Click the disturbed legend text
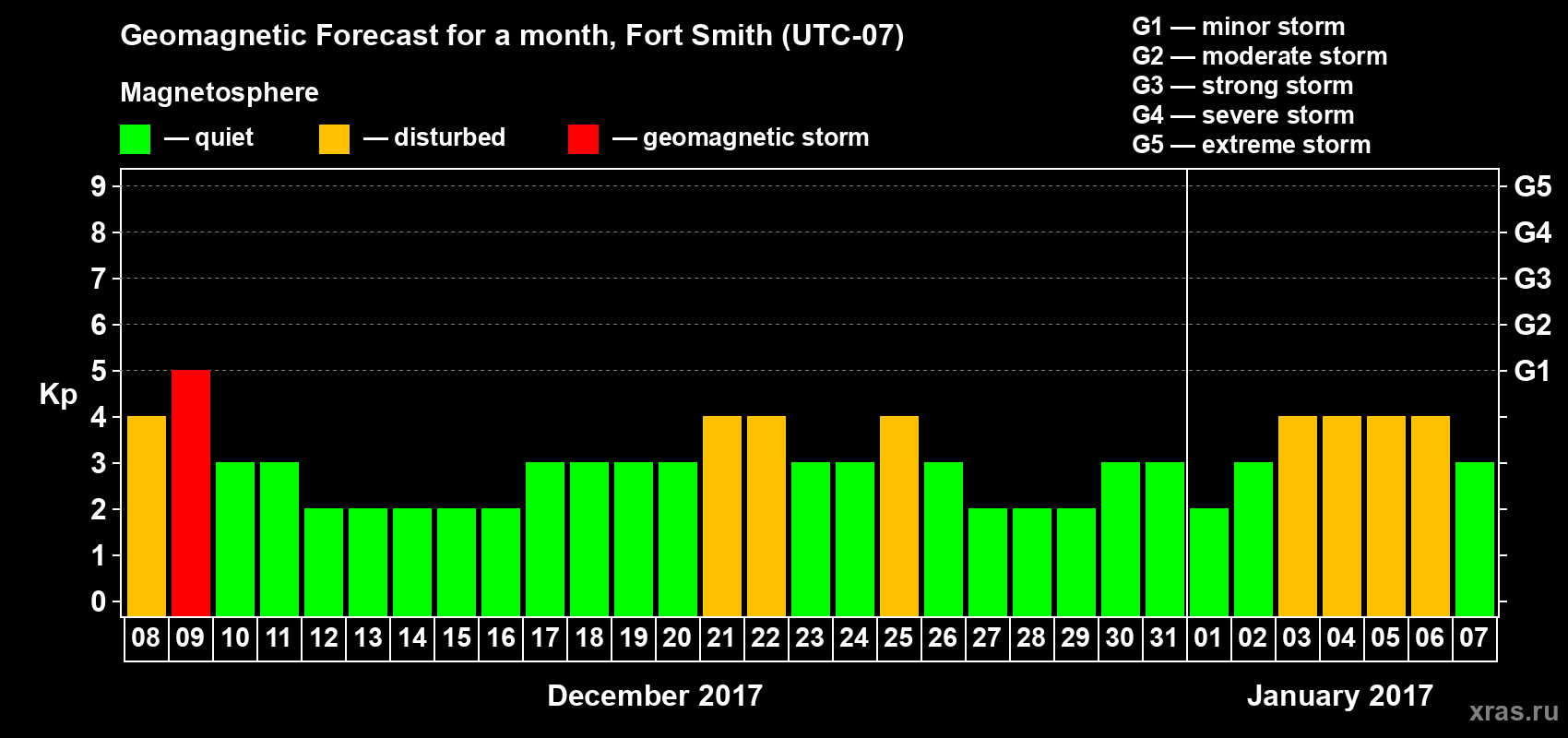Image resolution: width=1568 pixels, height=738 pixels. (x=450, y=137)
